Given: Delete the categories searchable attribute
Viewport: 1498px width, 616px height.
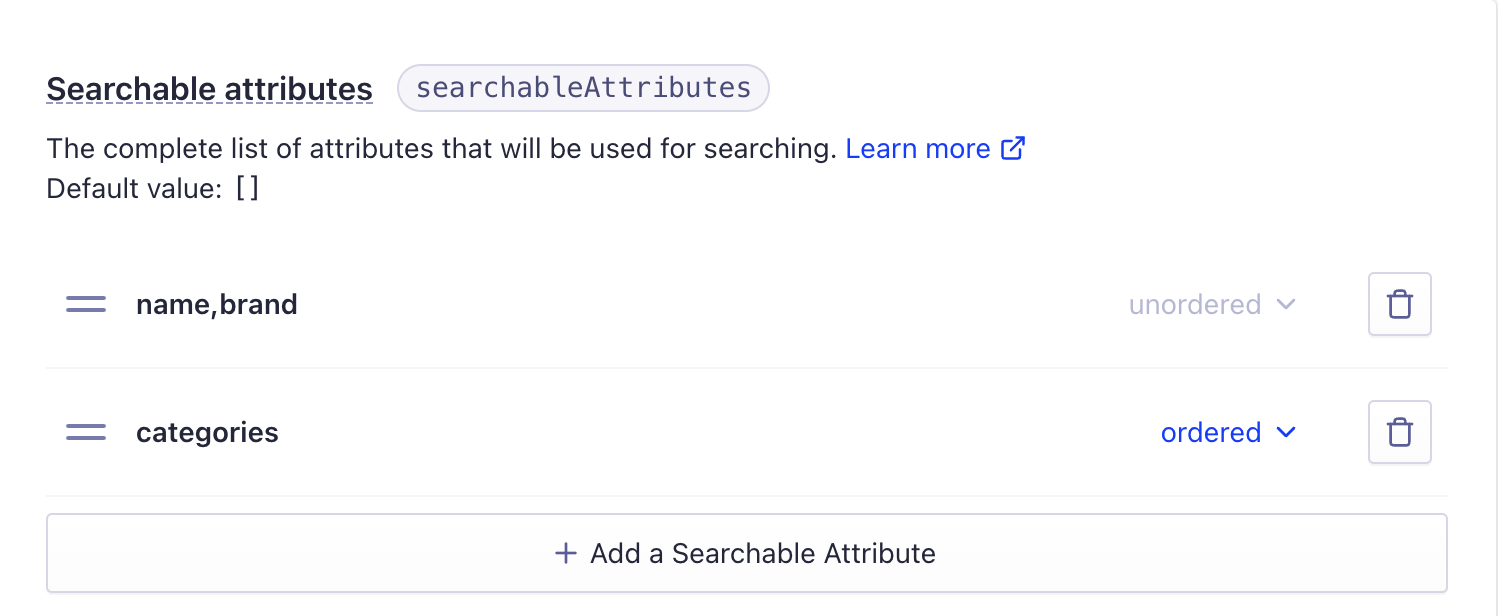Looking at the screenshot, I should (x=1399, y=432).
